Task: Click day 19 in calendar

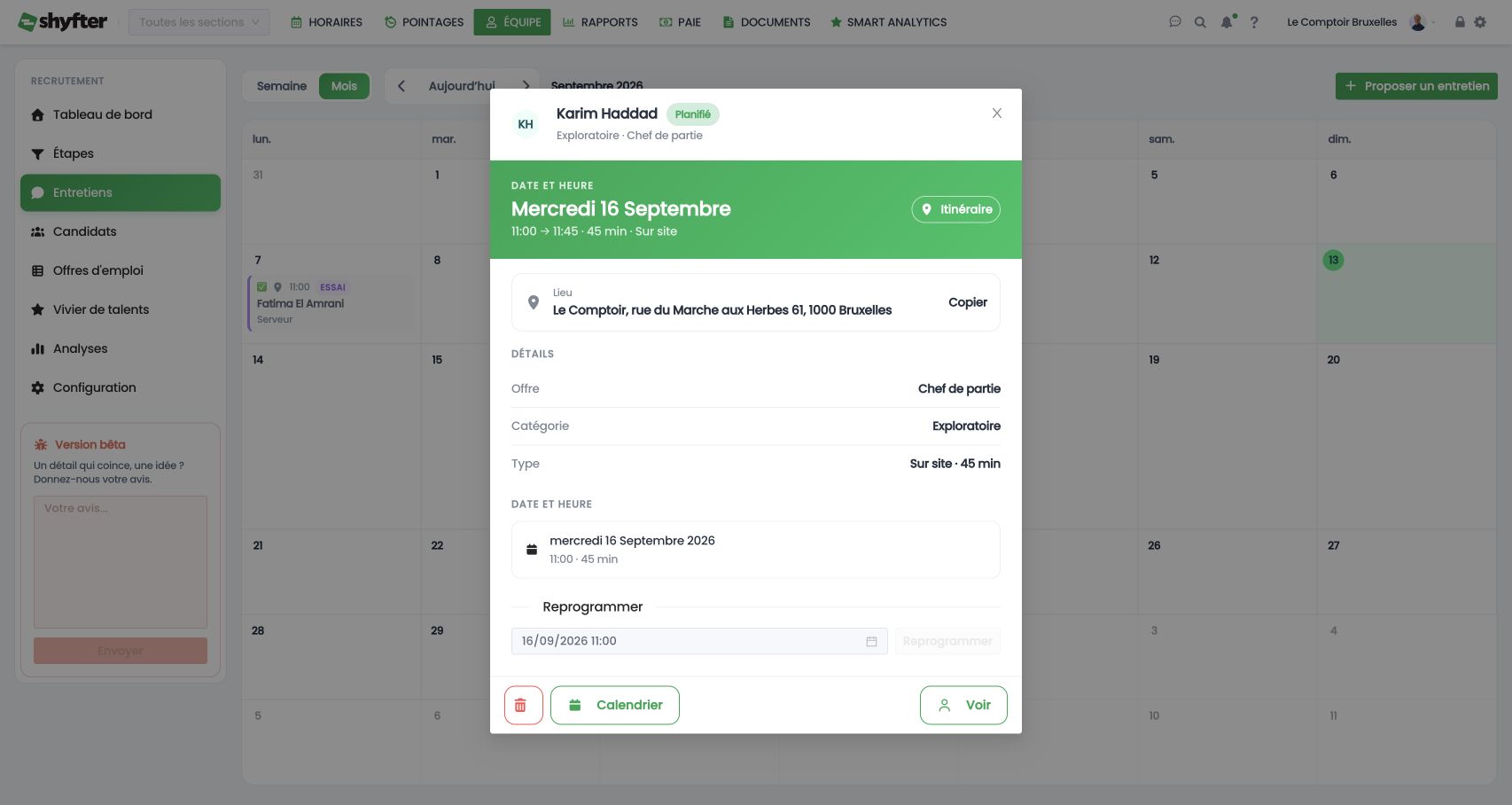Action: coord(1154,360)
